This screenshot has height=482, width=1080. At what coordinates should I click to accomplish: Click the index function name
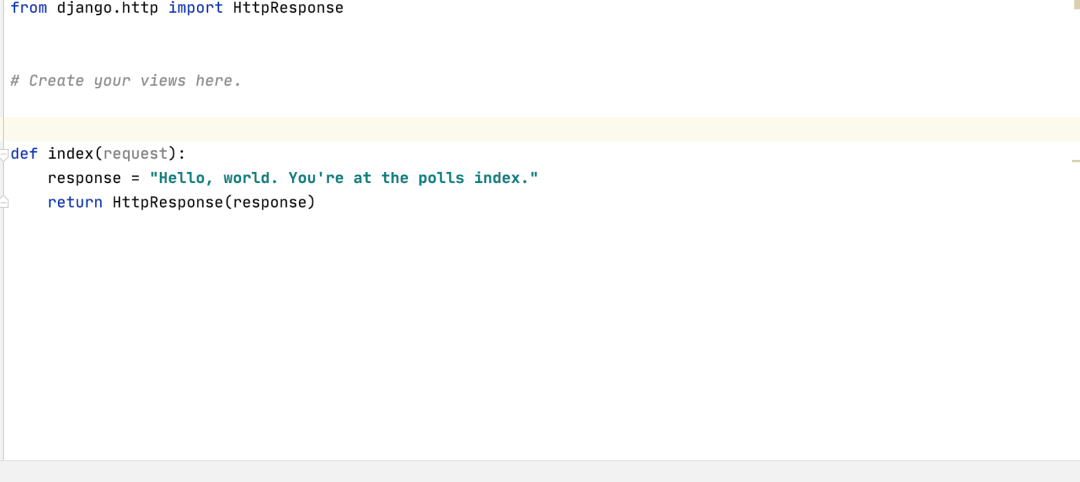pyautogui.click(x=70, y=154)
